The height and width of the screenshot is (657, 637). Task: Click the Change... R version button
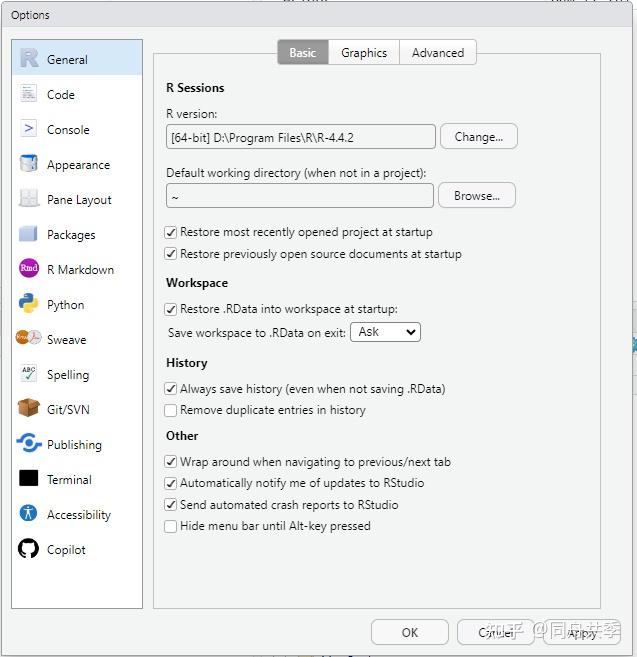(479, 137)
